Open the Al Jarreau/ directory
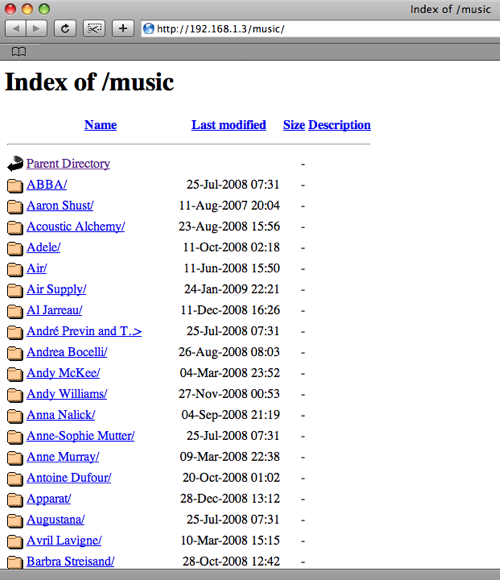 [x=54, y=310]
